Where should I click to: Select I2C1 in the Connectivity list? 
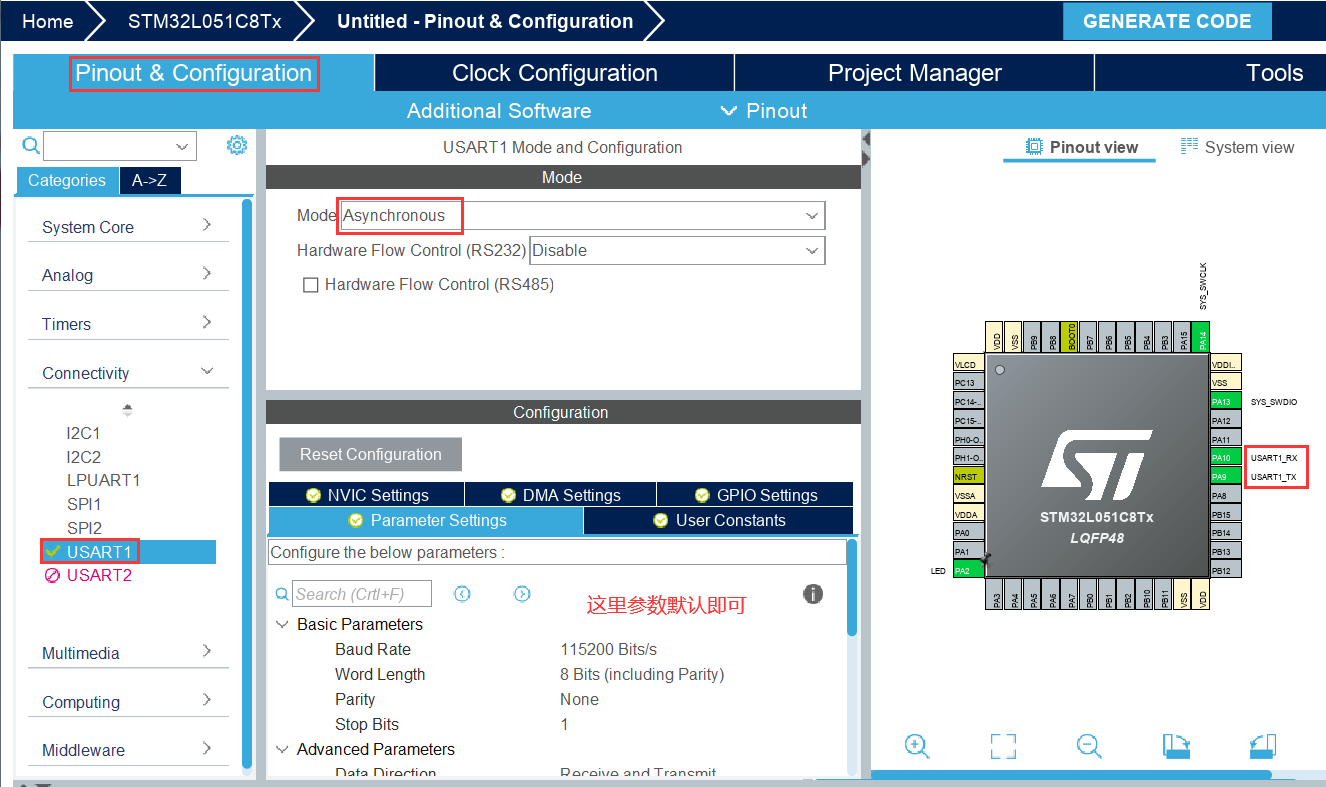83,433
